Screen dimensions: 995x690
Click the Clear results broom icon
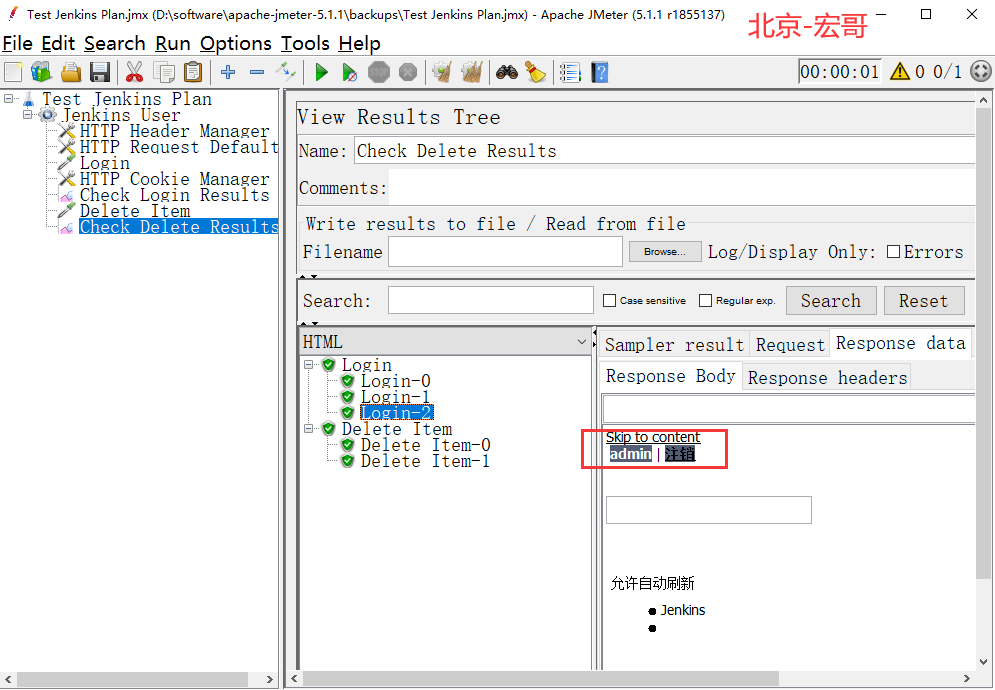(442, 72)
